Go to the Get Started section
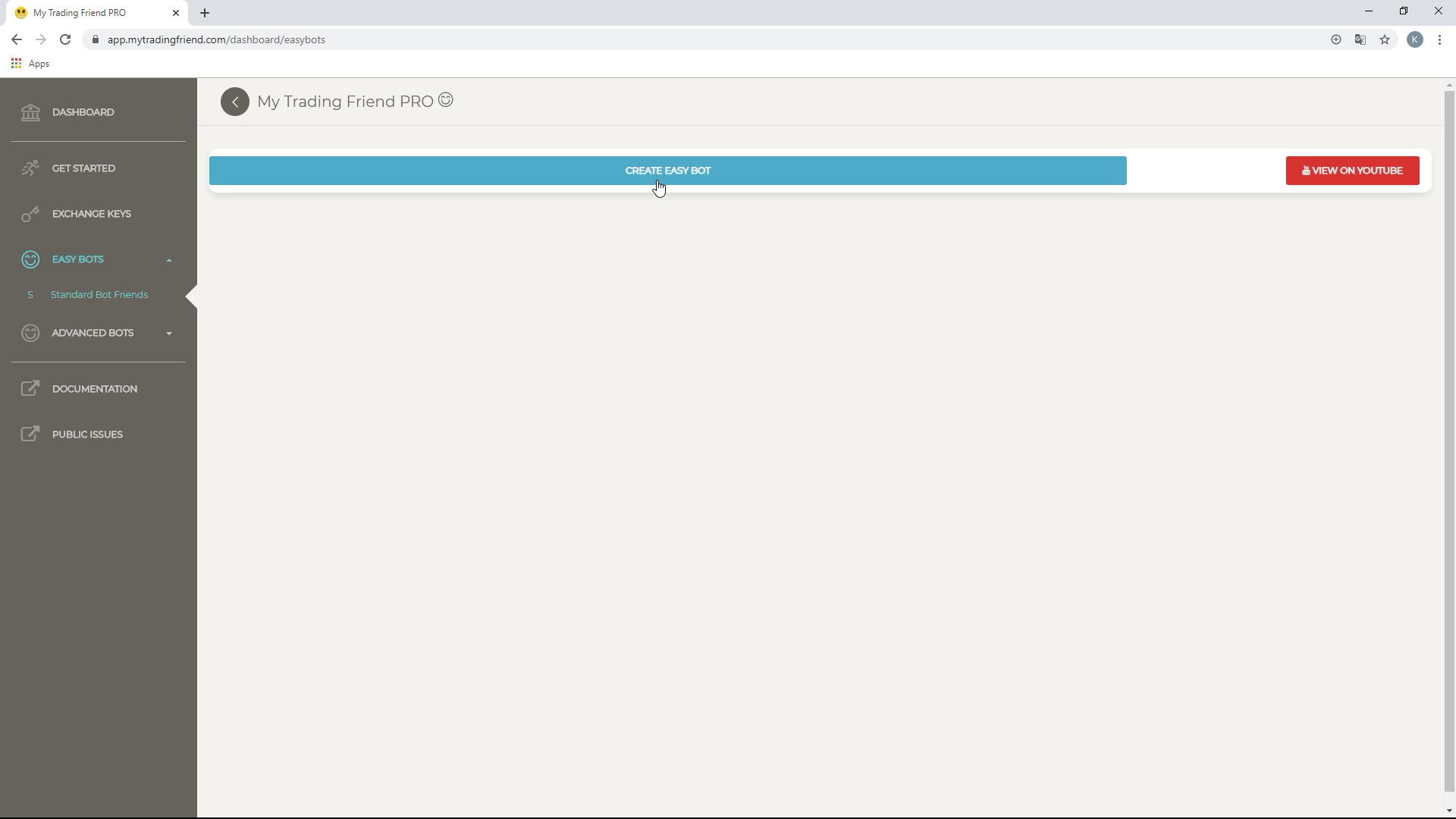The image size is (1456, 819). pos(83,168)
